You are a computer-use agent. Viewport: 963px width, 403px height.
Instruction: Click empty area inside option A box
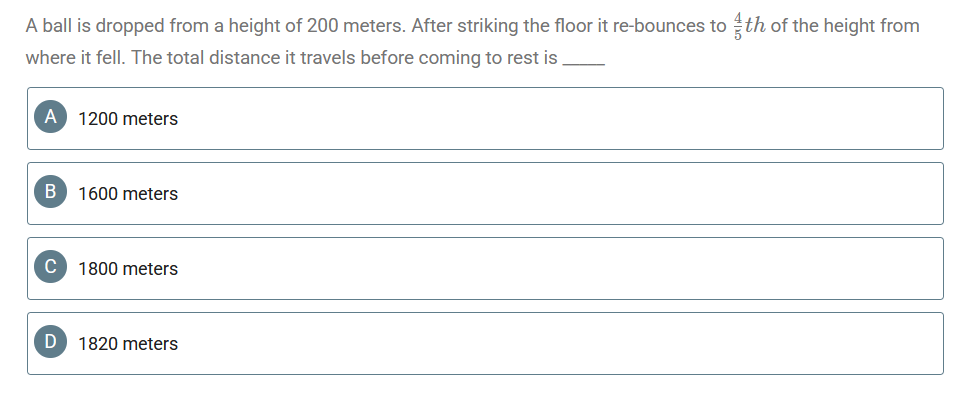(553, 119)
